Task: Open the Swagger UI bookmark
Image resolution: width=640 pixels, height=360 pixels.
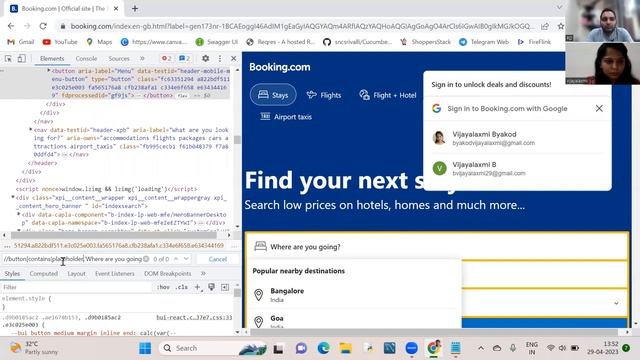Action: [217, 42]
